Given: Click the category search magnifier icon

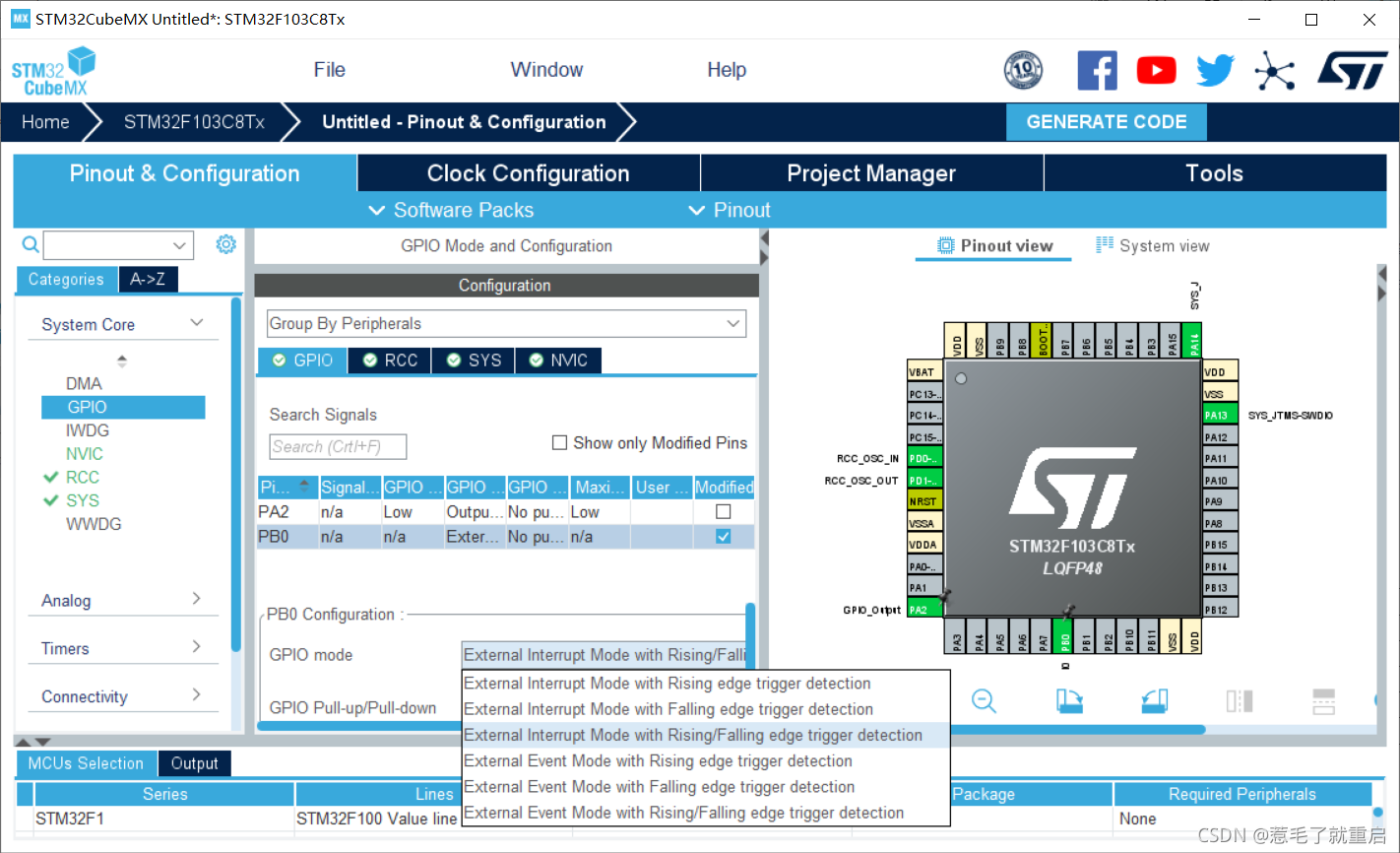Looking at the screenshot, I should [x=31, y=244].
